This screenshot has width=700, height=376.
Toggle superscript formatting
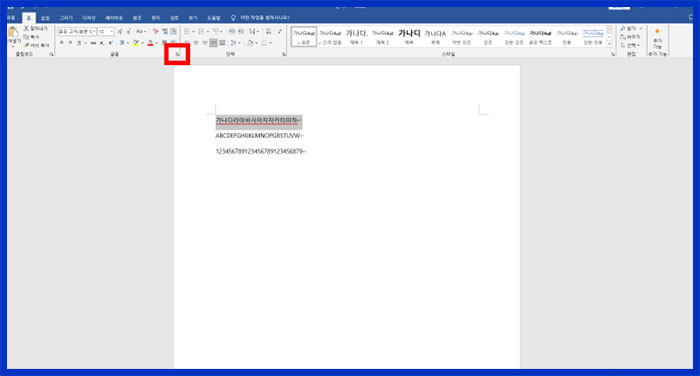coord(110,43)
